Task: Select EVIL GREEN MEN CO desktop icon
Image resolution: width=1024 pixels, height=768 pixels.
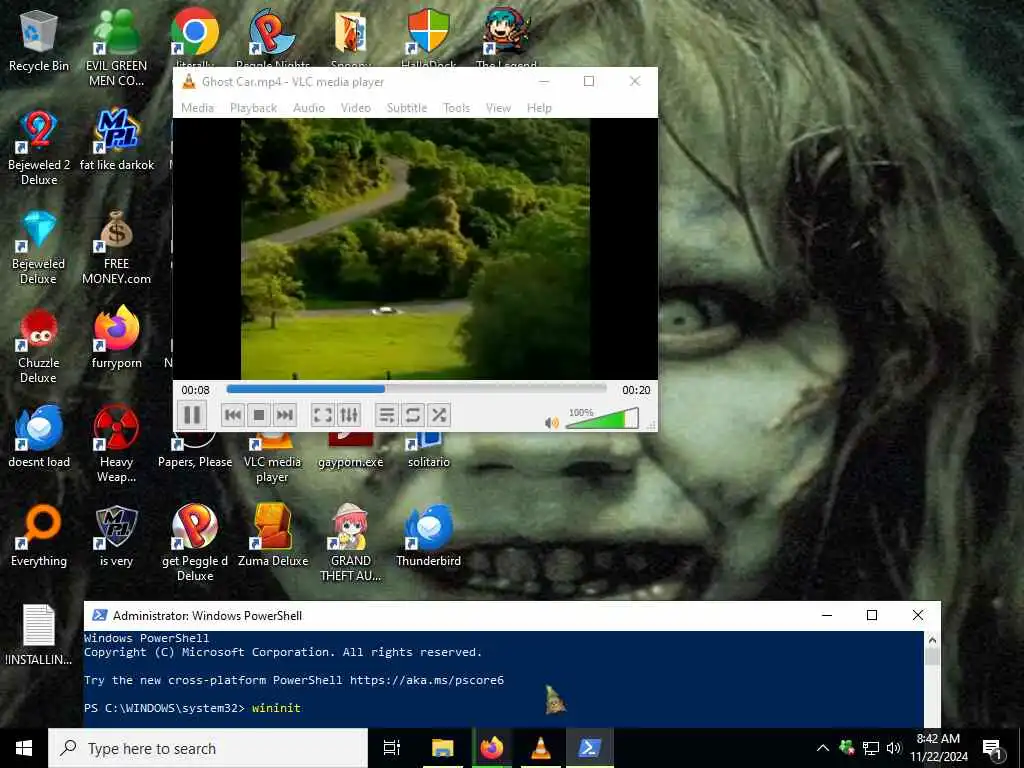Action: tap(116, 47)
